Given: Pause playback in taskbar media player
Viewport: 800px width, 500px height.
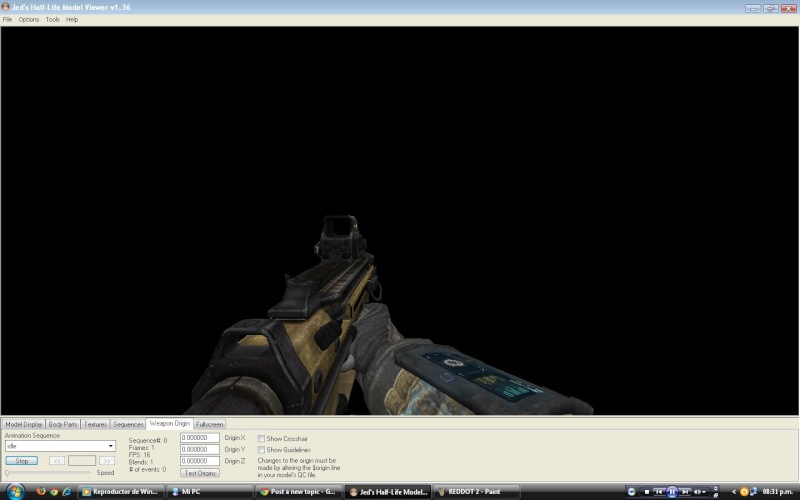Looking at the screenshot, I should [672, 492].
